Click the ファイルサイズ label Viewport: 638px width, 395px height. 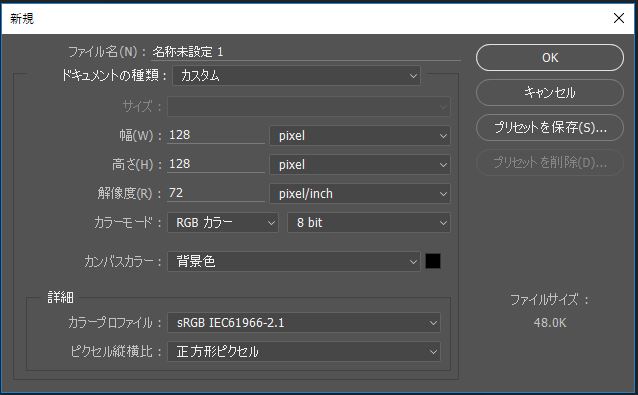pyautogui.click(x=549, y=300)
